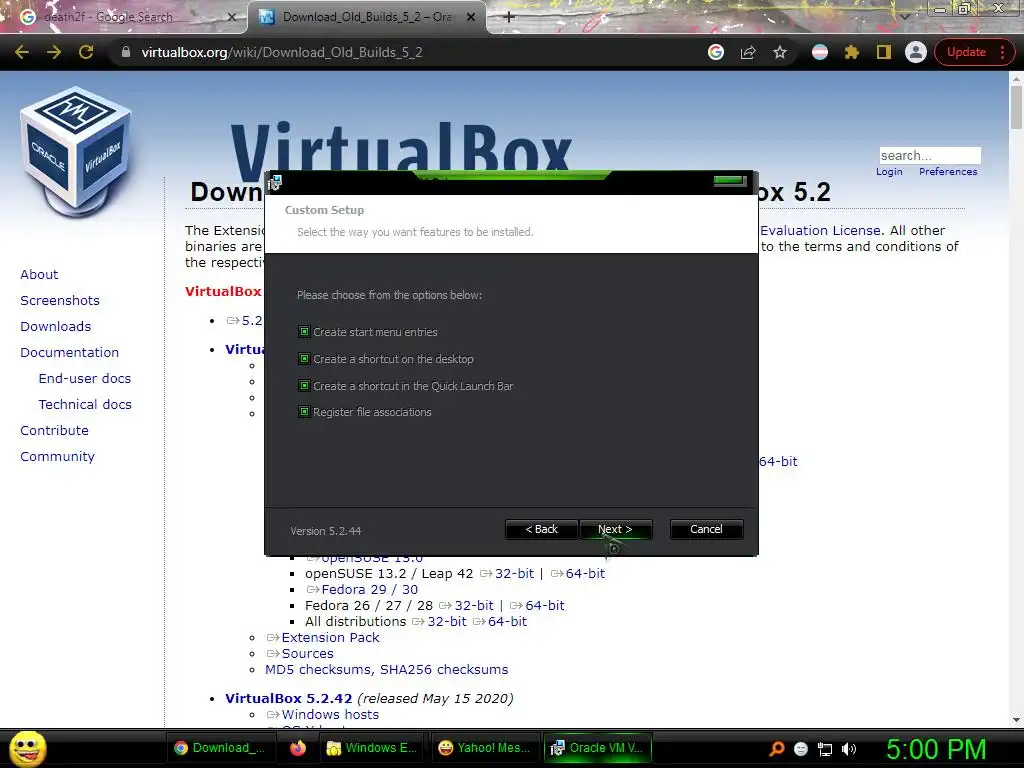Toggle Register file associations checkbox
This screenshot has height=768, width=1024.
[x=304, y=411]
